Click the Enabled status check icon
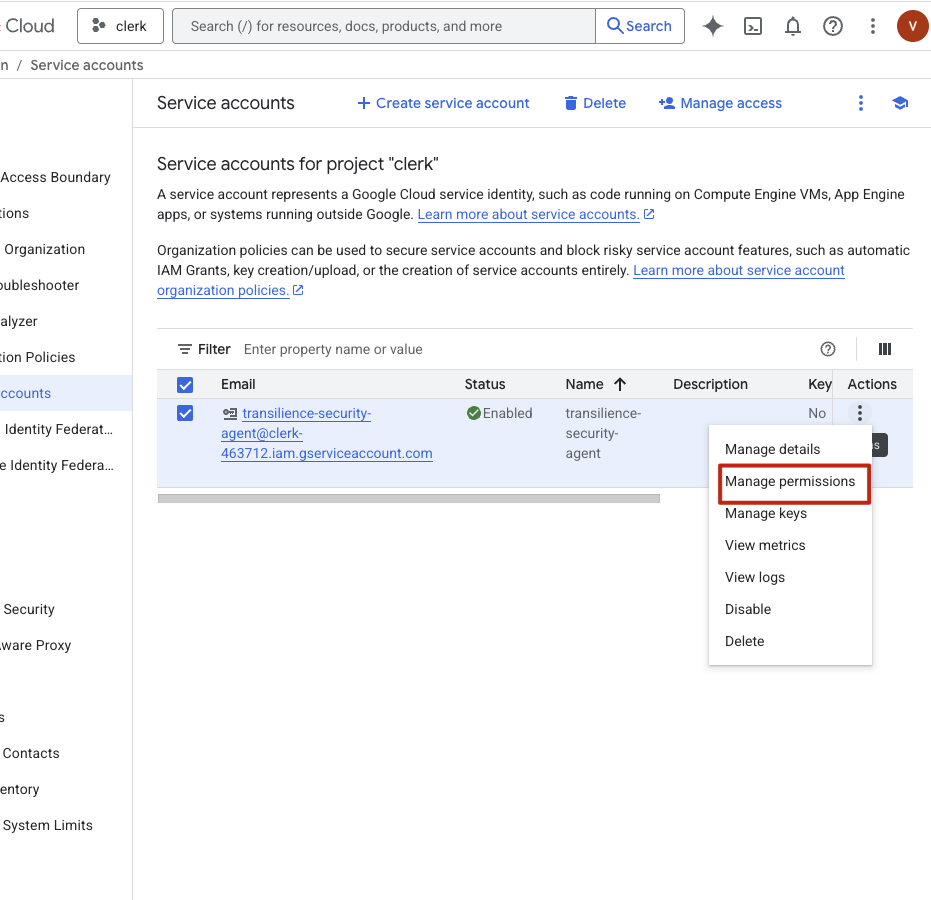Image resolution: width=931 pixels, height=900 pixels. coord(473,413)
